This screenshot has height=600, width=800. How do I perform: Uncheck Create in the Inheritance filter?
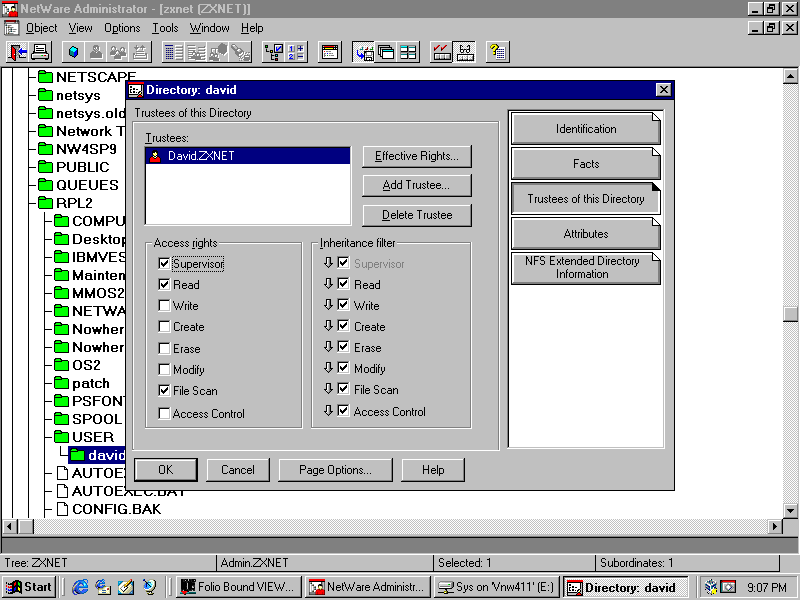[x=343, y=326]
